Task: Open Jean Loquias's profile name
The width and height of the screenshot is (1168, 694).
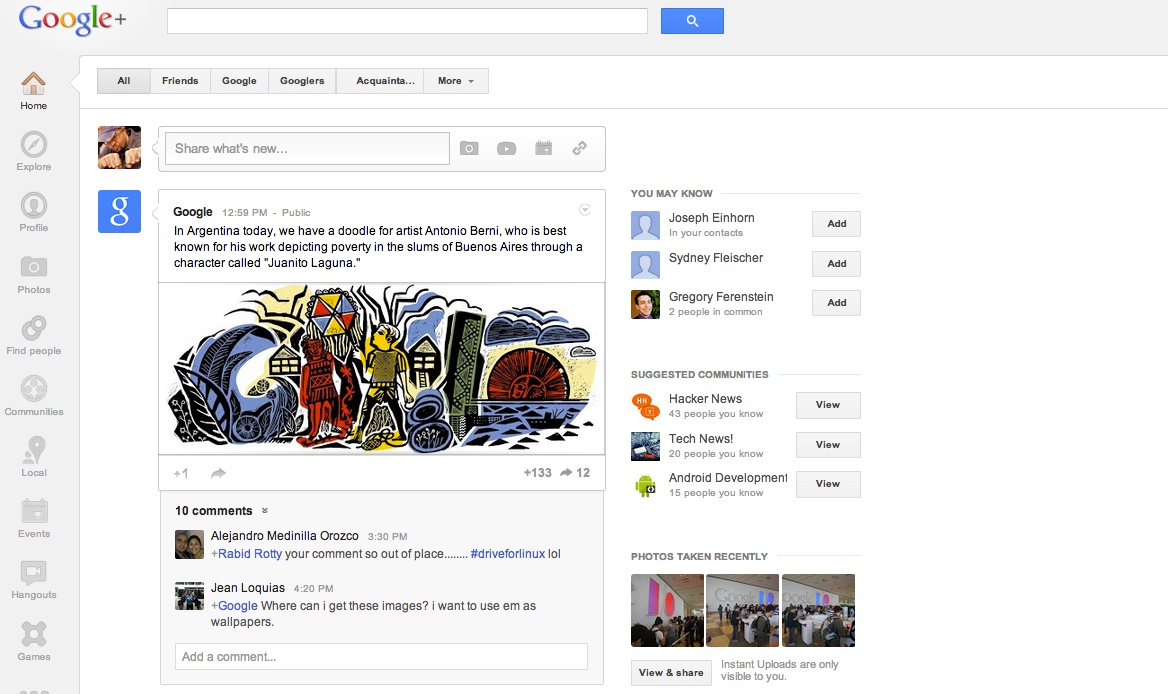Action: click(x=248, y=588)
